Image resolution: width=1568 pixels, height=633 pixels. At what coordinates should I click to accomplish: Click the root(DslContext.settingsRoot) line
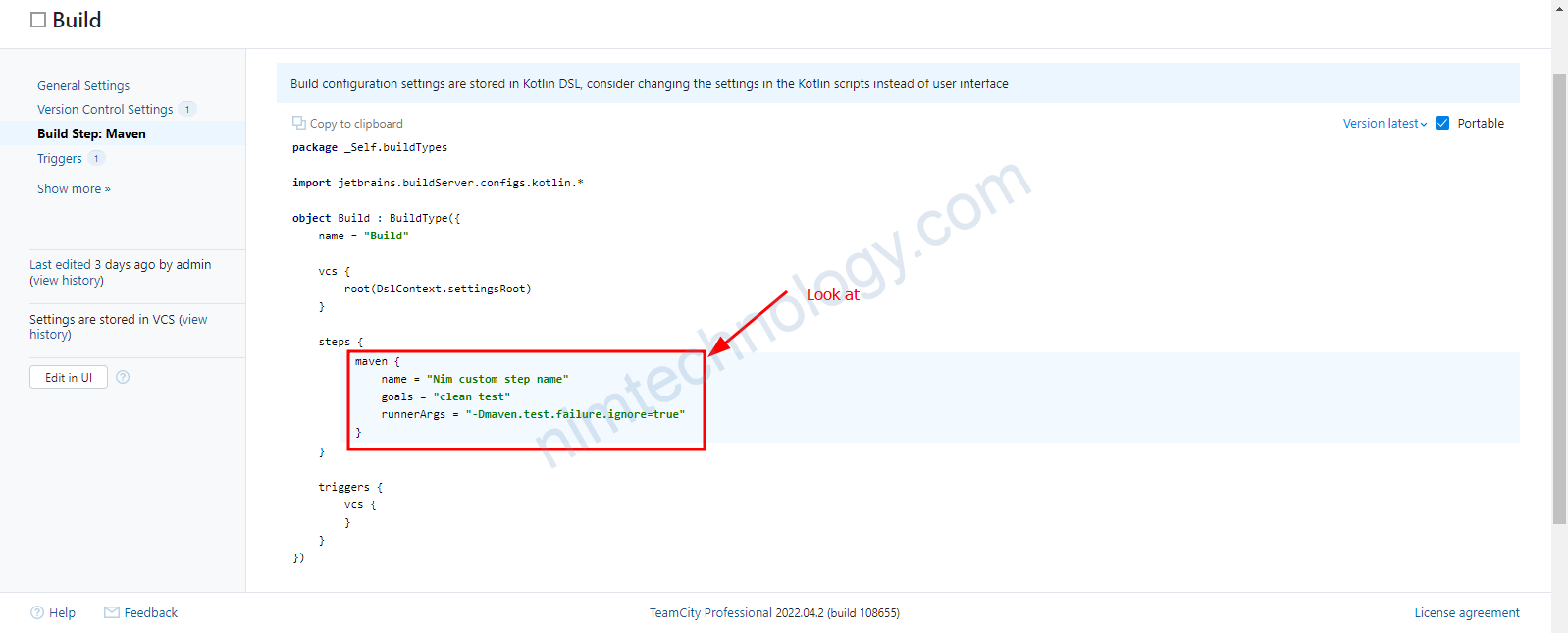438,289
